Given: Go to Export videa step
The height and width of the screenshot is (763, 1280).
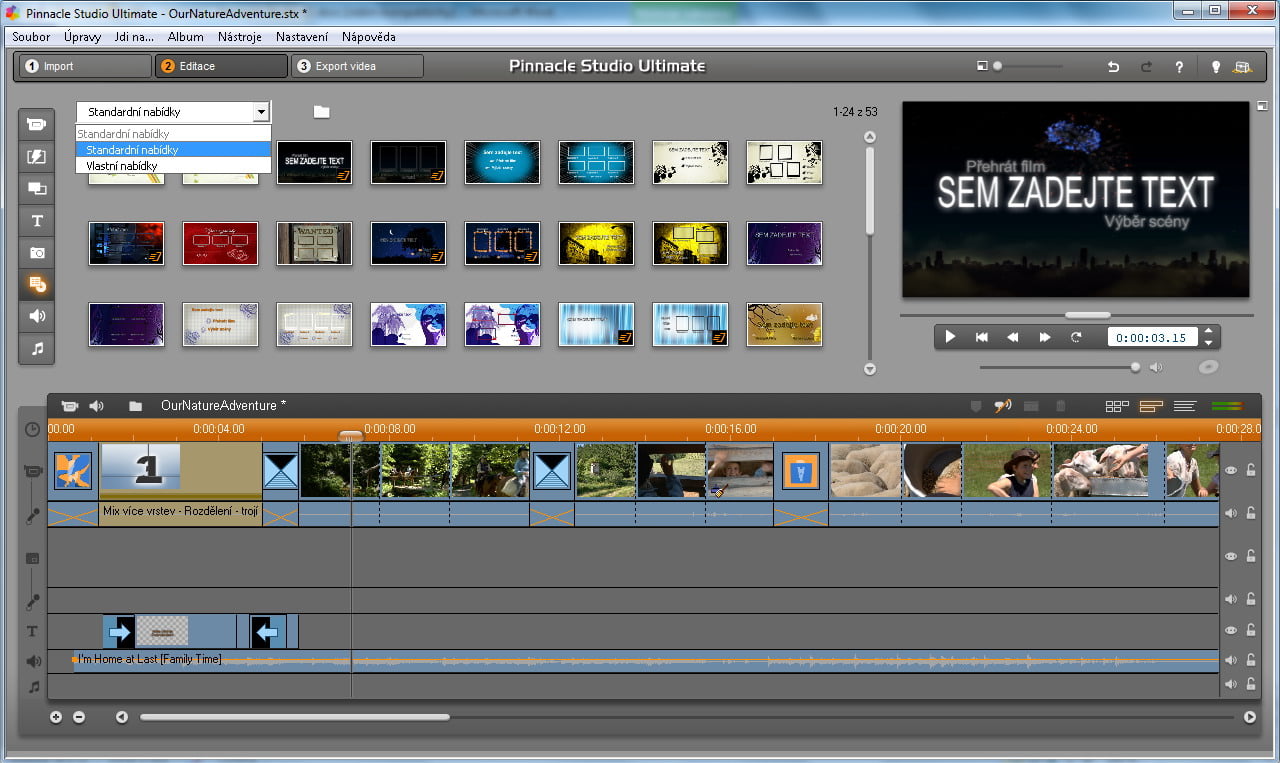Looking at the screenshot, I should (x=357, y=66).
